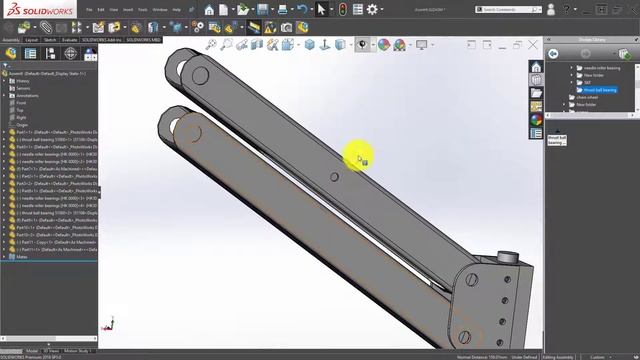Open the DimXpertManager crosshair tab
The height and width of the screenshot is (360, 640).
tap(70, 53)
